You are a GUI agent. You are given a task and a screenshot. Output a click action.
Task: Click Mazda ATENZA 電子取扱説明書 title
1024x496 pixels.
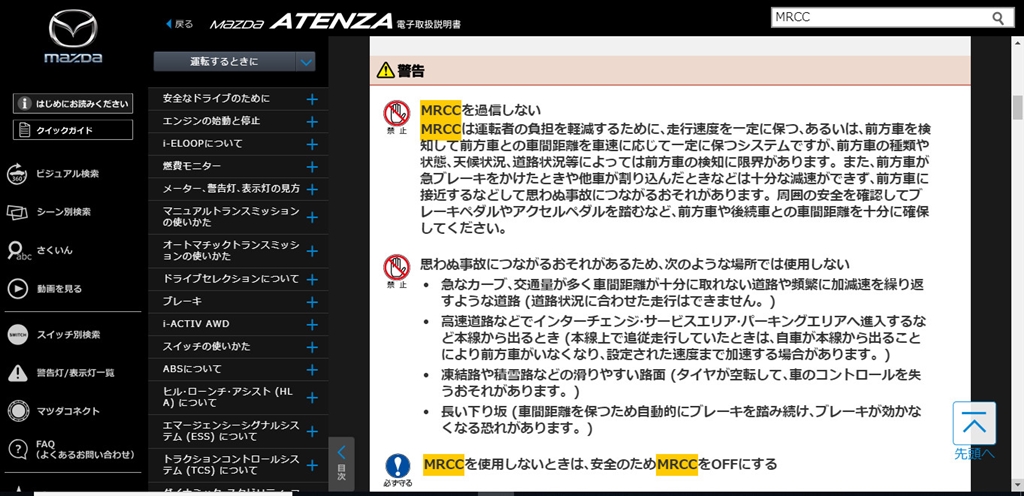[336, 23]
